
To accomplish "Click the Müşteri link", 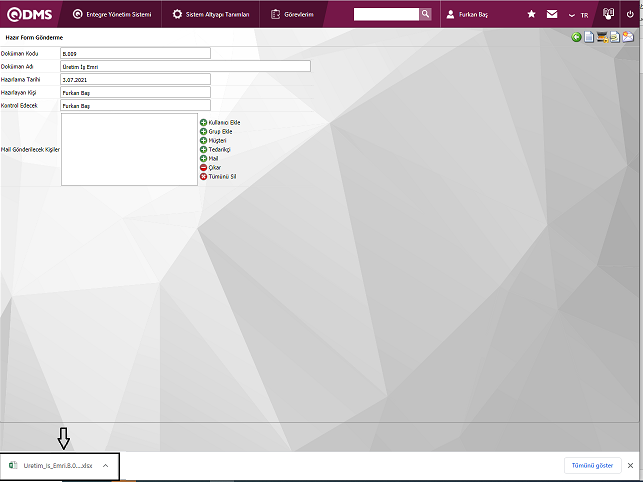I will (217, 140).
